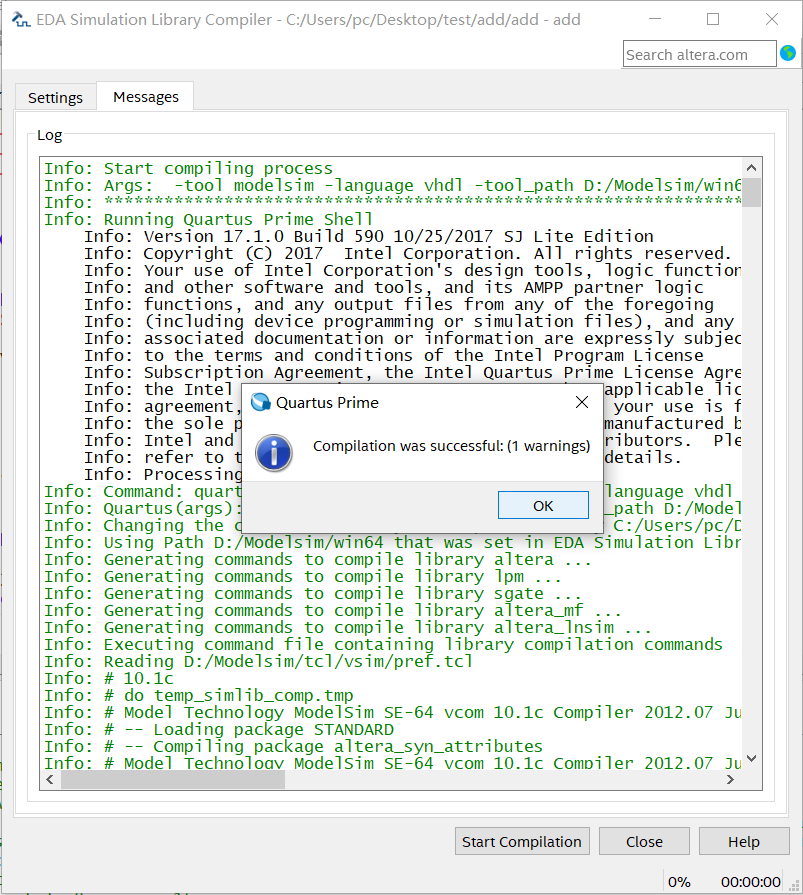The image size is (803, 895).
Task: Focus the Search altera.com field
Action: (x=699, y=54)
